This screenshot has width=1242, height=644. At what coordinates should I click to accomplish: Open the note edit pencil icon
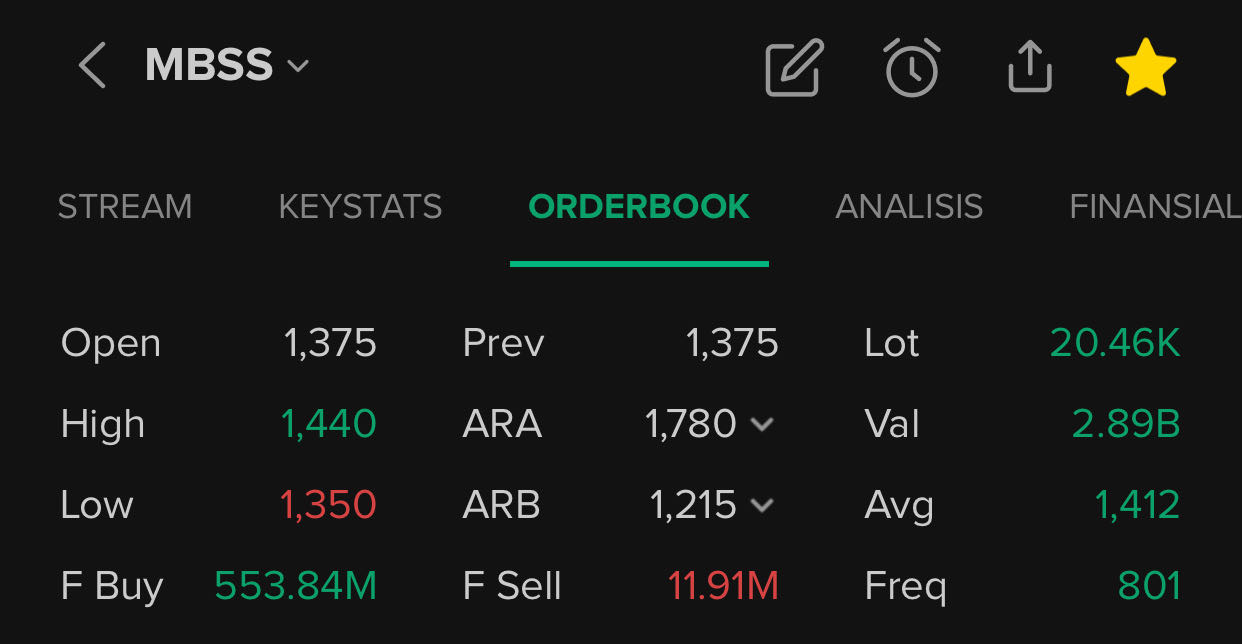(x=794, y=68)
